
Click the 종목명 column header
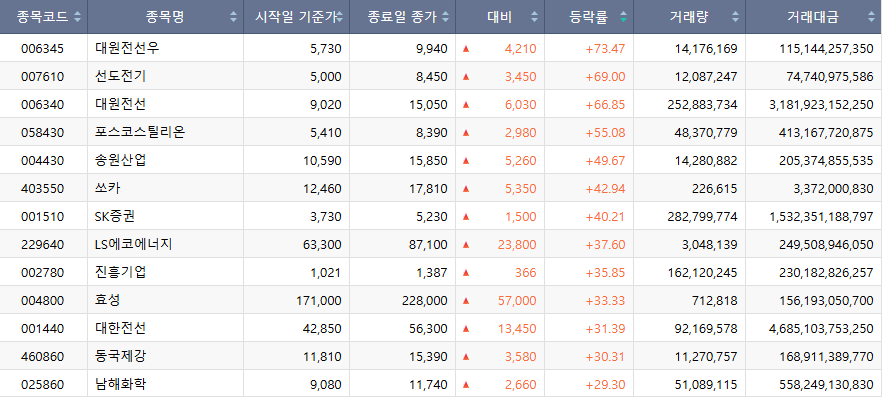(x=165, y=17)
